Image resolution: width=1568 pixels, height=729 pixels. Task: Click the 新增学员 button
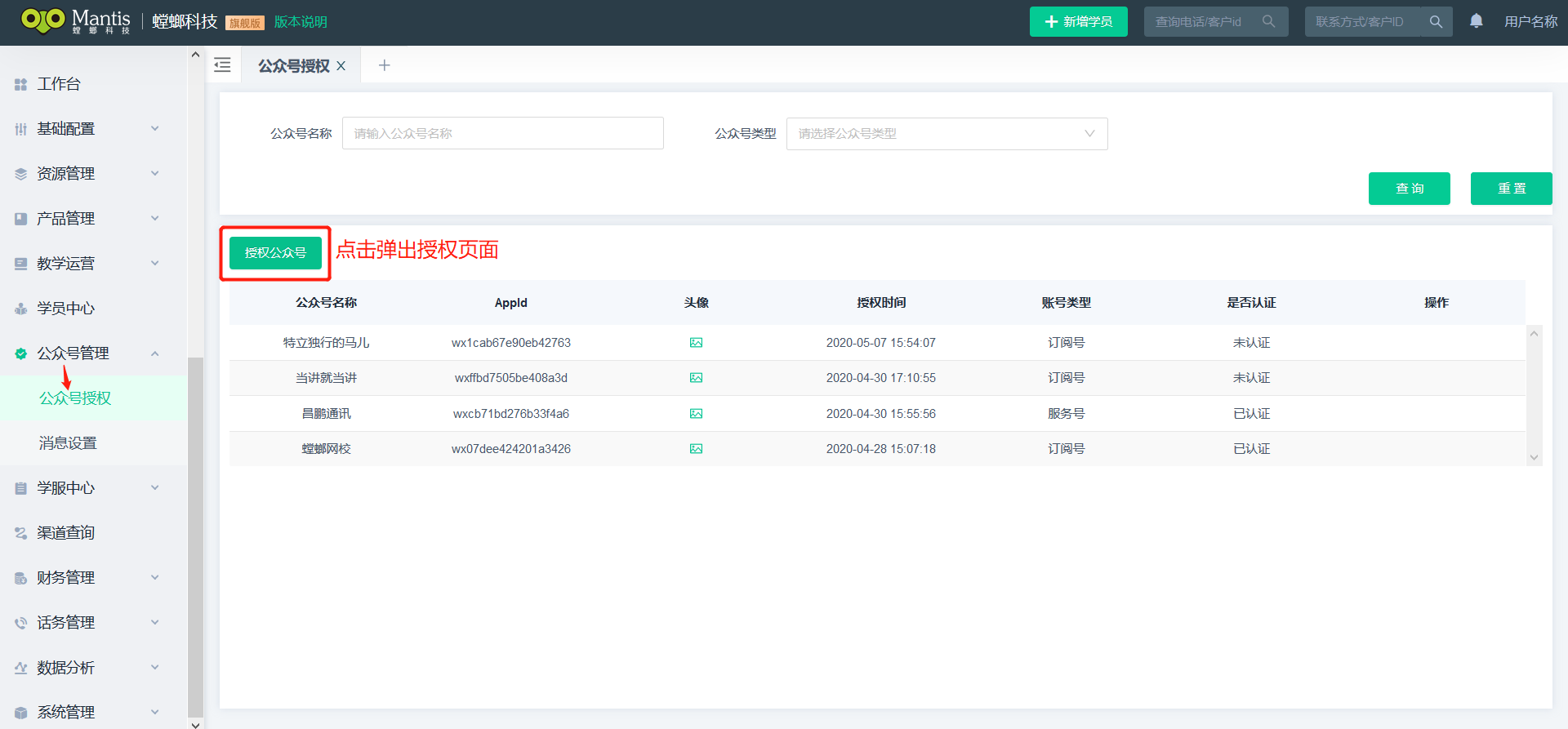pyautogui.click(x=1078, y=22)
